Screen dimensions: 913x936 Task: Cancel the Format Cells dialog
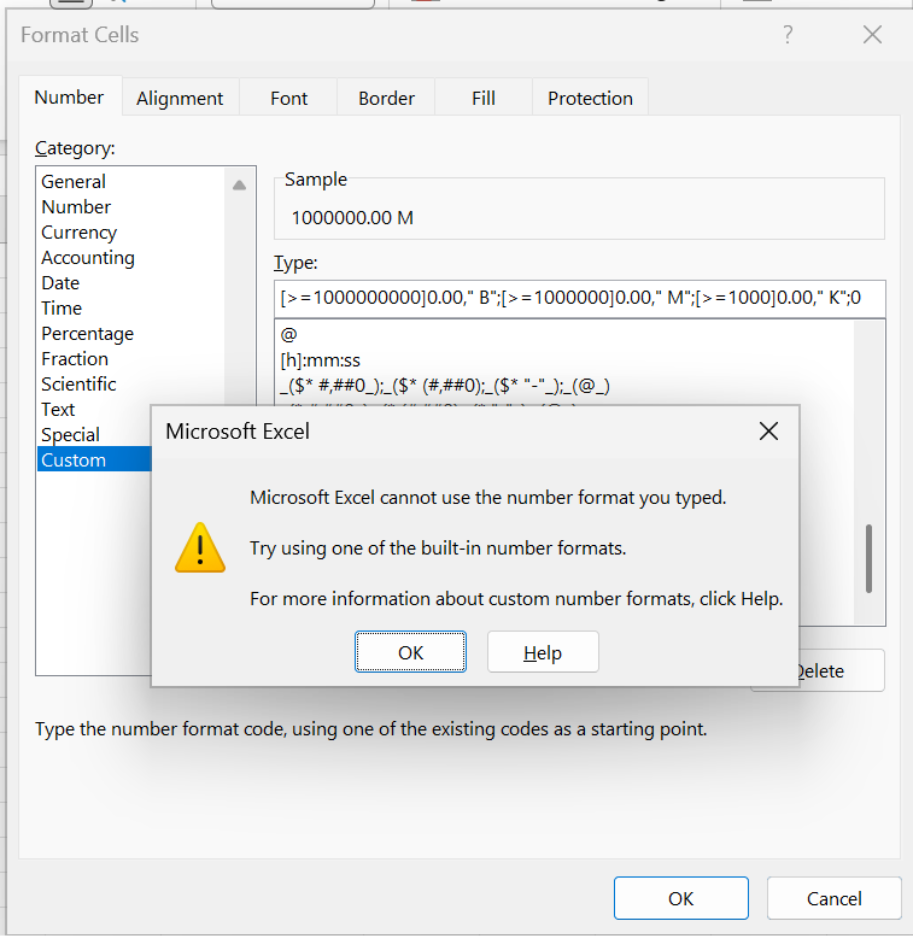[x=834, y=898]
